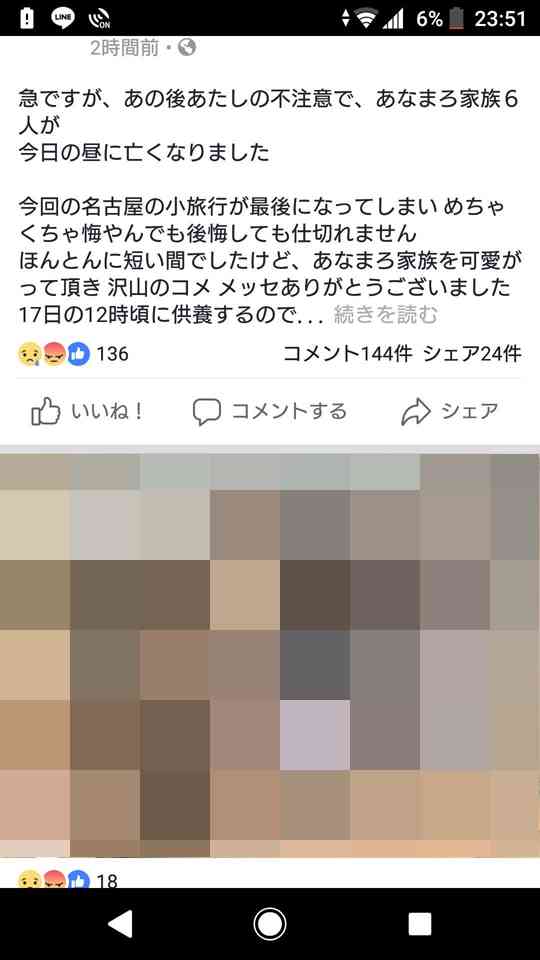This screenshot has width=540, height=960.
Task: Open the 136 reactions count
Action: click(x=113, y=354)
